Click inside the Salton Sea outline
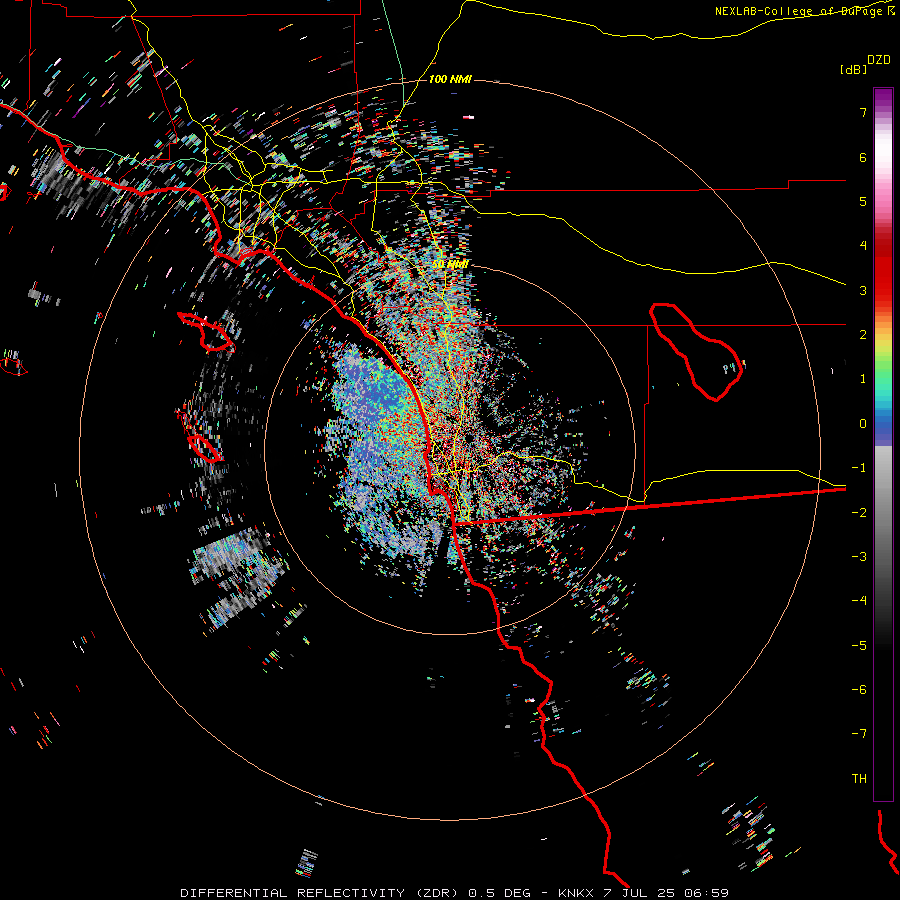The height and width of the screenshot is (900, 900). (697, 353)
